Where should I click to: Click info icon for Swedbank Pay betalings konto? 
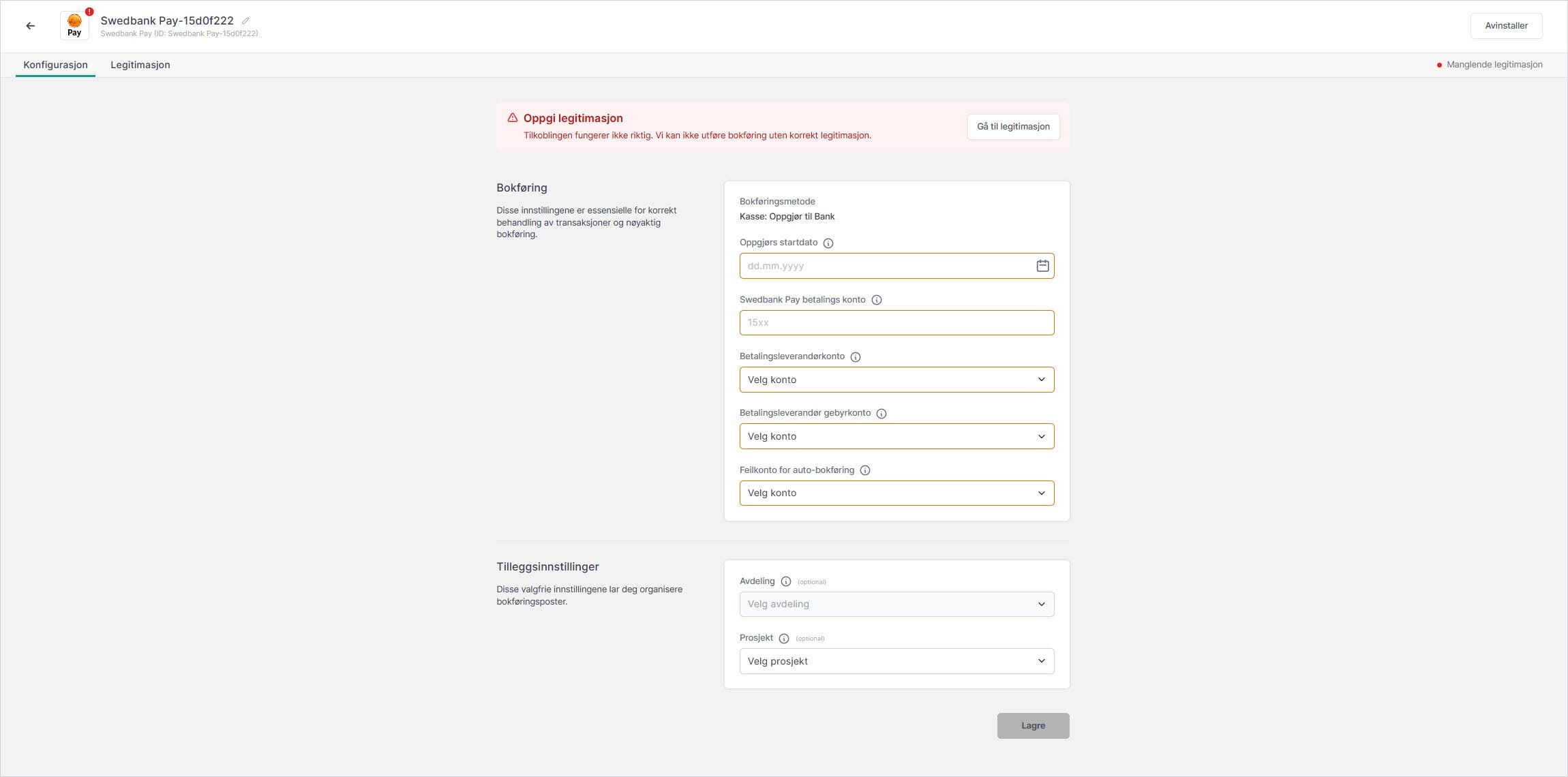click(877, 300)
